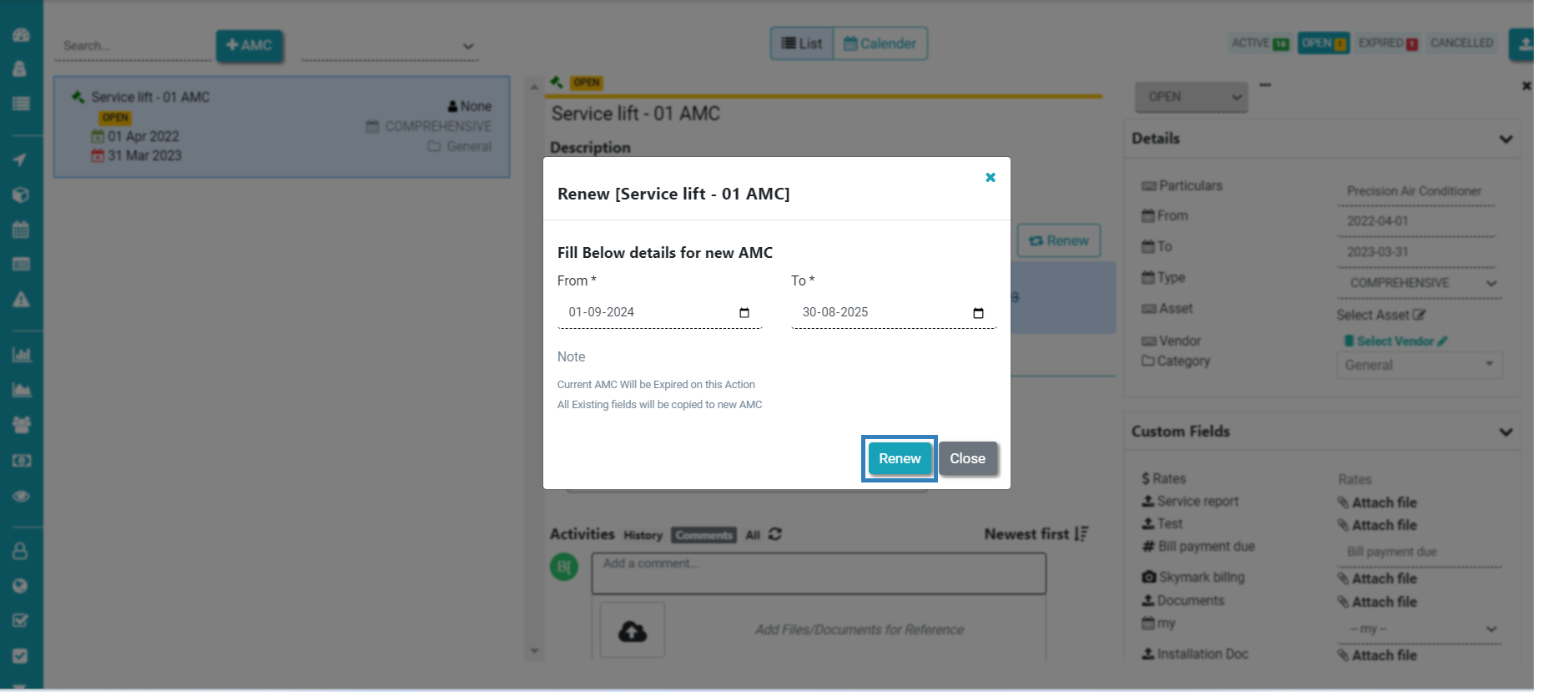Open the warning alerts sidebar icon
This screenshot has width=1568, height=692.
tap(22, 300)
